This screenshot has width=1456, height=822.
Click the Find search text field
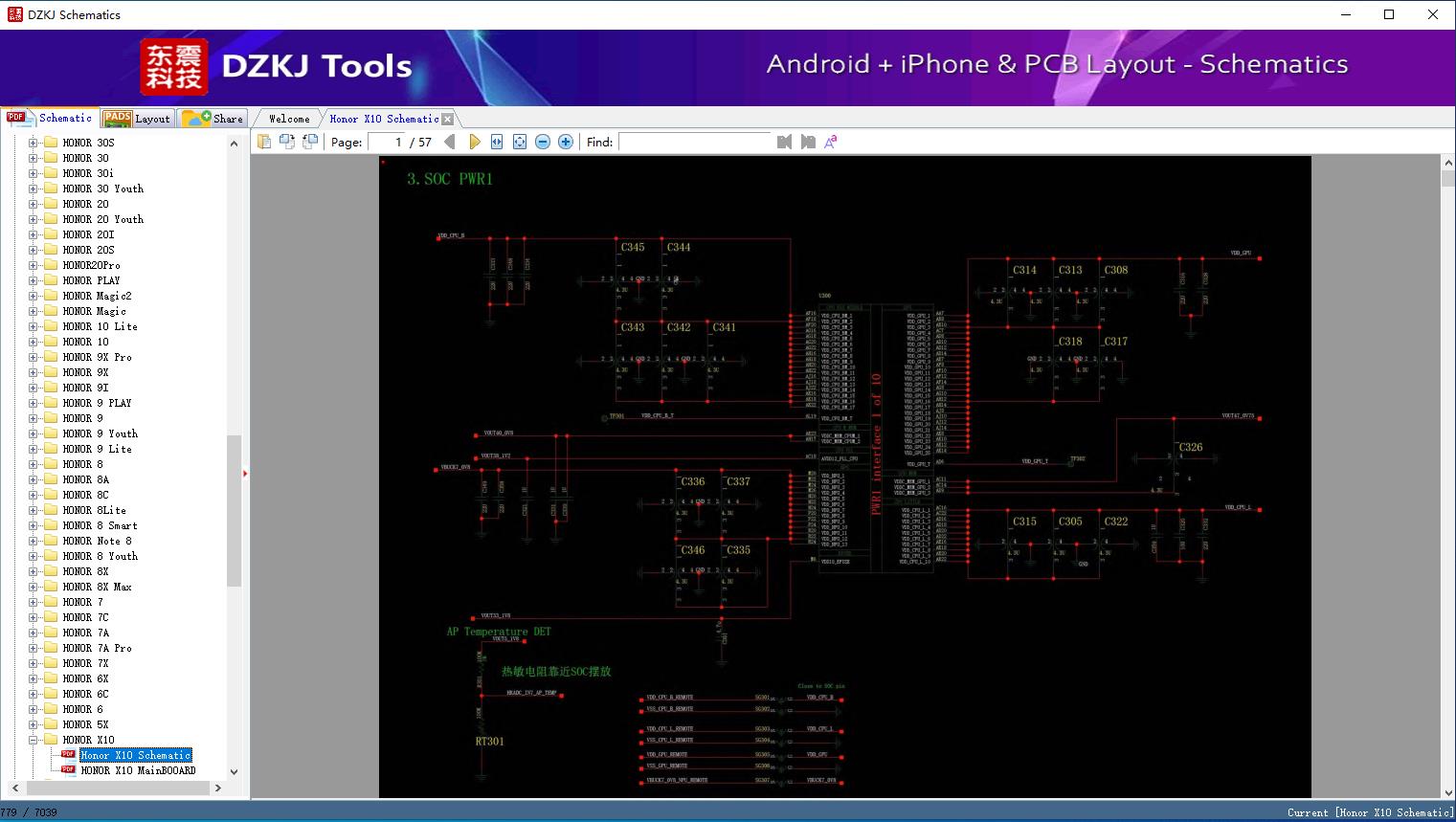click(694, 142)
